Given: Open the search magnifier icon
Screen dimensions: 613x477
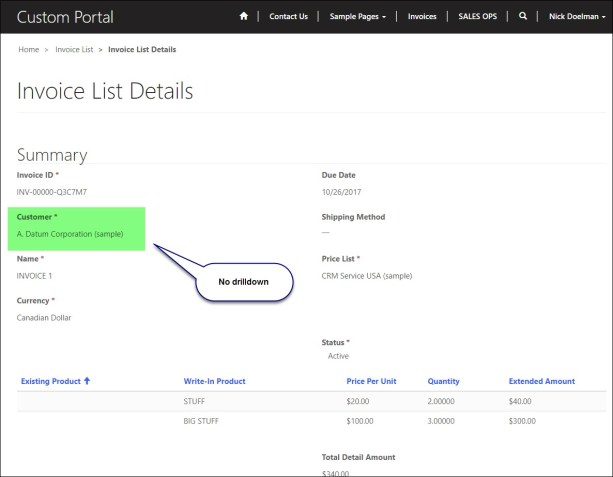Looking at the screenshot, I should 522,17.
